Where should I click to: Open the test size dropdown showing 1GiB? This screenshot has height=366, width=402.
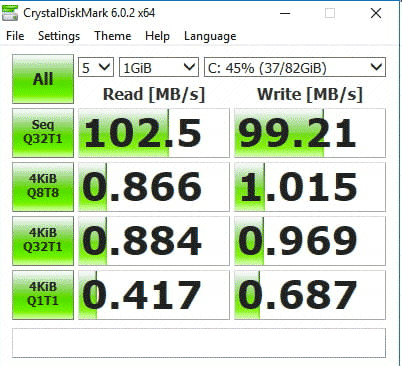pyautogui.click(x=159, y=68)
